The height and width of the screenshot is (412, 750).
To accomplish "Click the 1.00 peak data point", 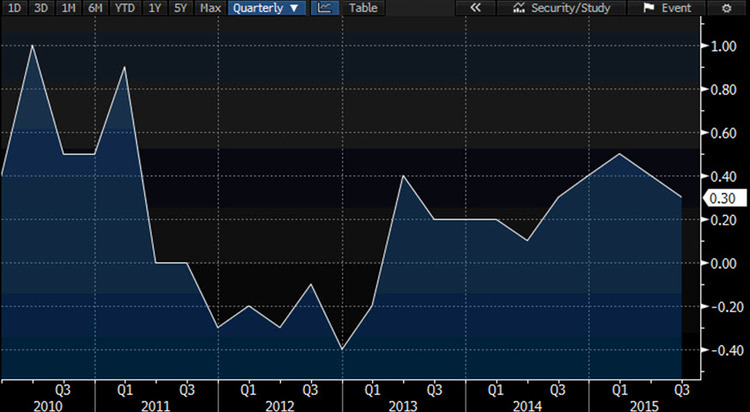I will pos(33,46).
